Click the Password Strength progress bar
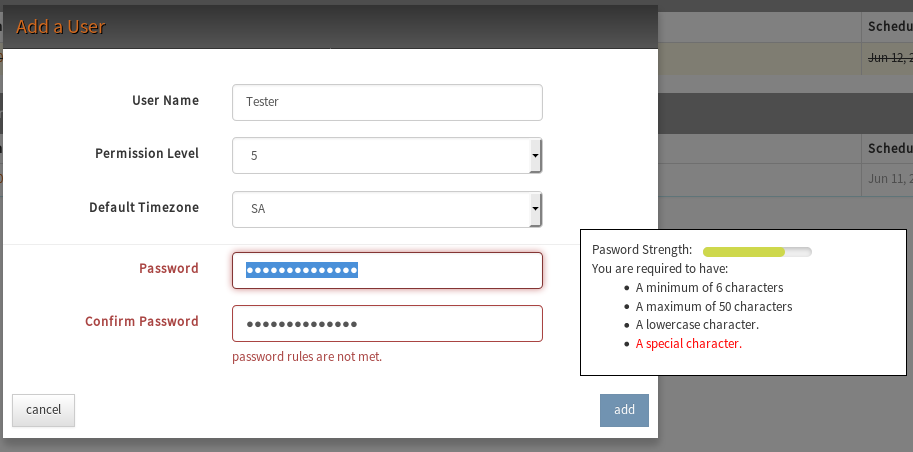The height and width of the screenshot is (452, 913). tap(757, 252)
